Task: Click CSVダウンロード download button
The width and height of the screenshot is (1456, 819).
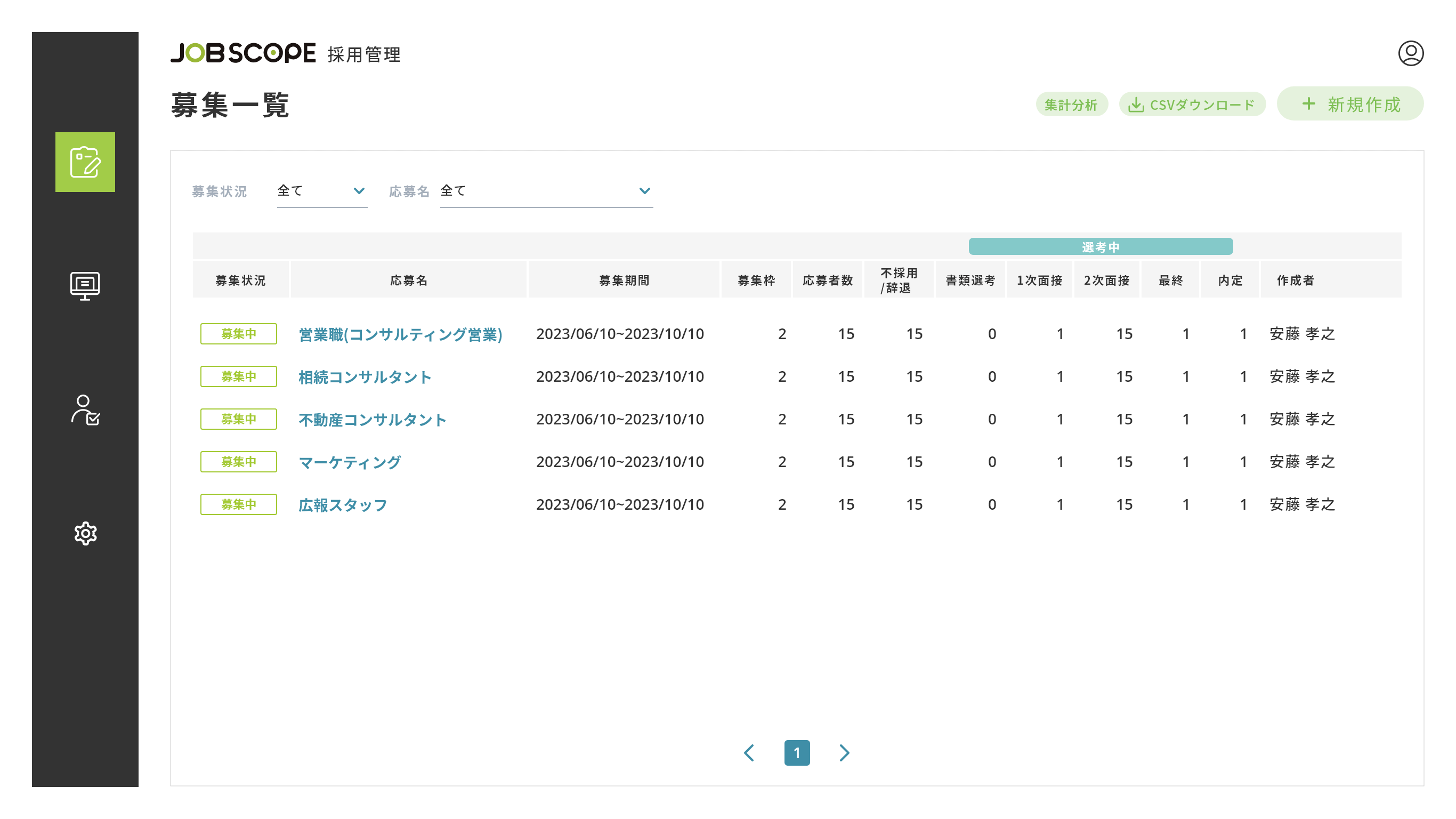Action: click(x=1192, y=105)
